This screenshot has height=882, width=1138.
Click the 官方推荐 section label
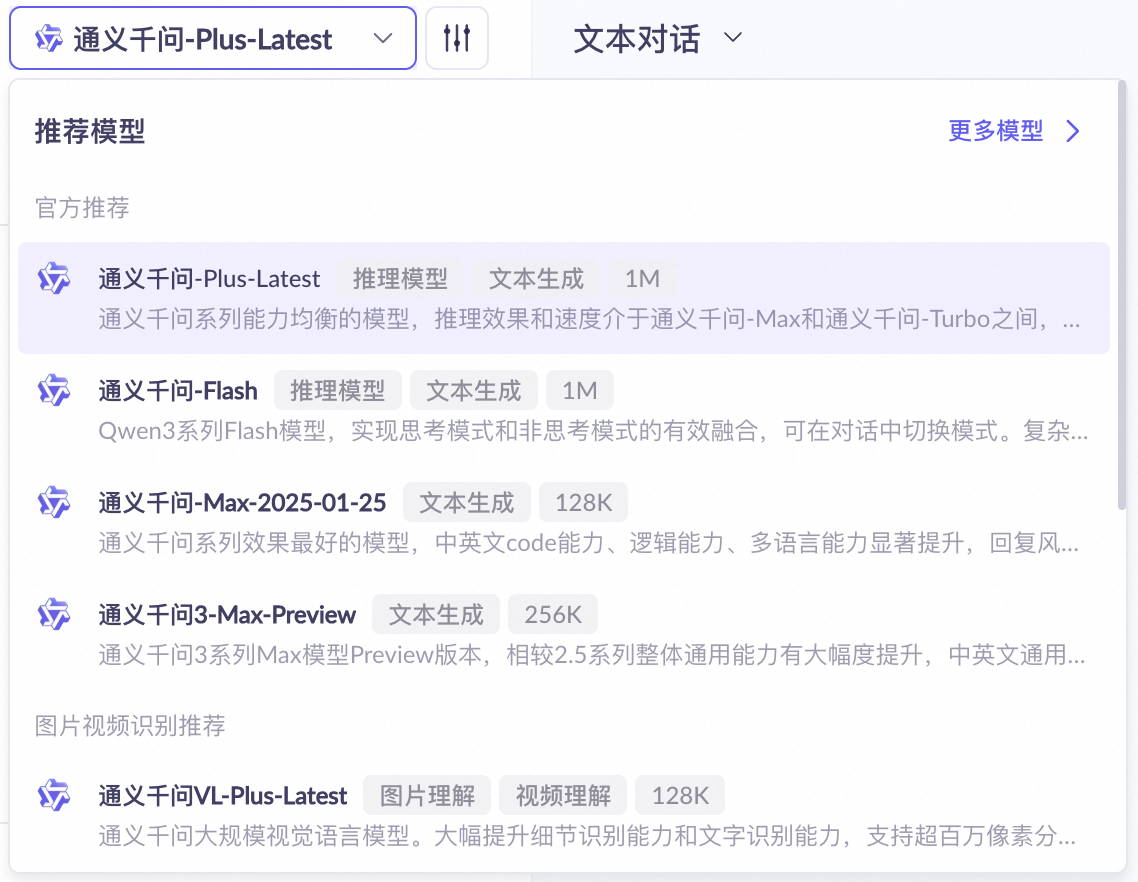tap(82, 208)
